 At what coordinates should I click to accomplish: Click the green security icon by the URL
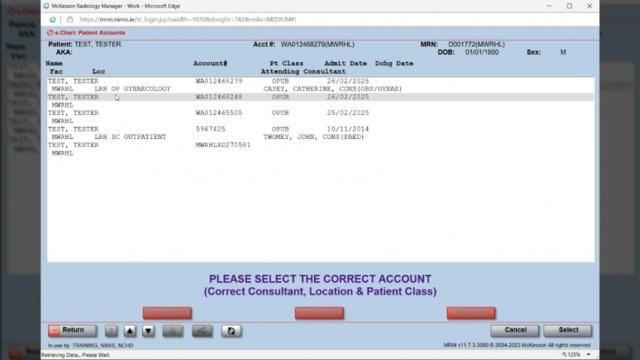(x=53, y=20)
